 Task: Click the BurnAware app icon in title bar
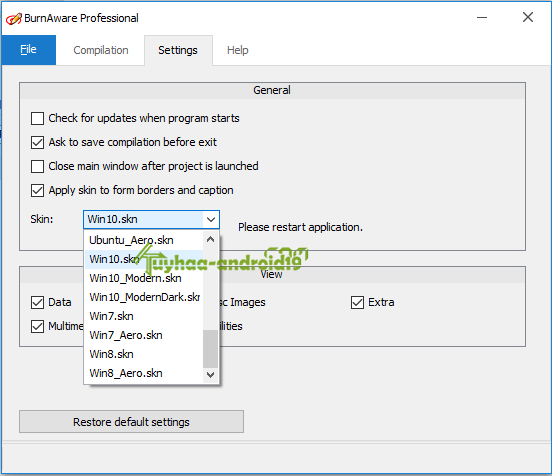coord(14,18)
